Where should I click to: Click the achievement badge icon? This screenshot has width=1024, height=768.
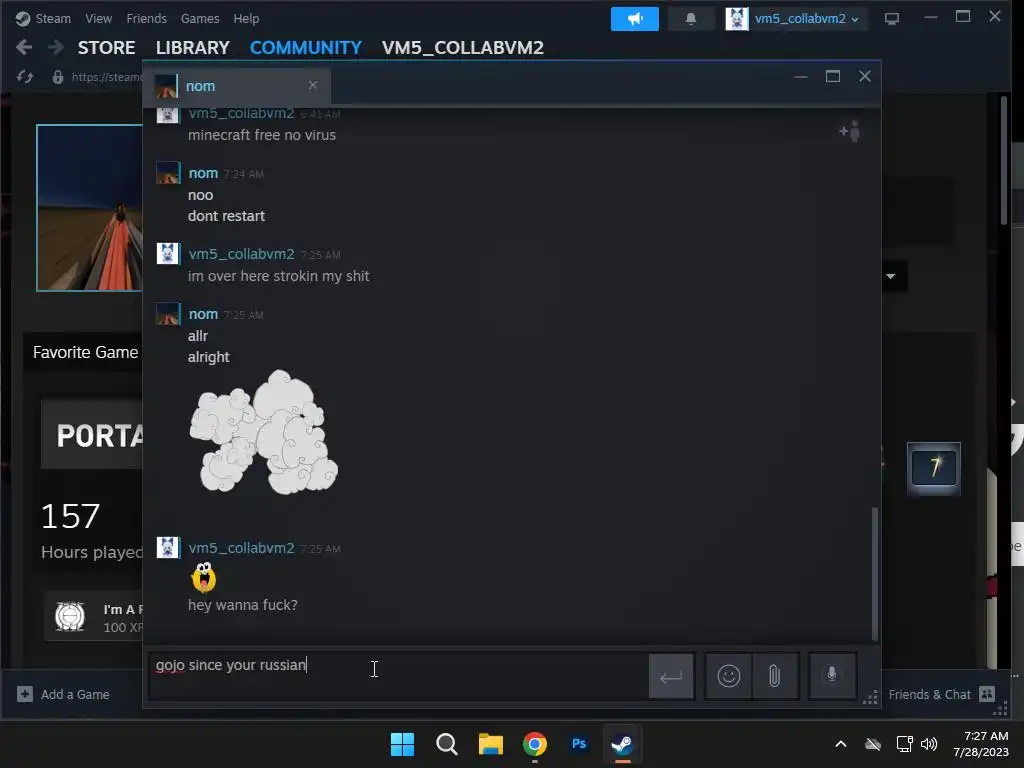click(x=70, y=616)
